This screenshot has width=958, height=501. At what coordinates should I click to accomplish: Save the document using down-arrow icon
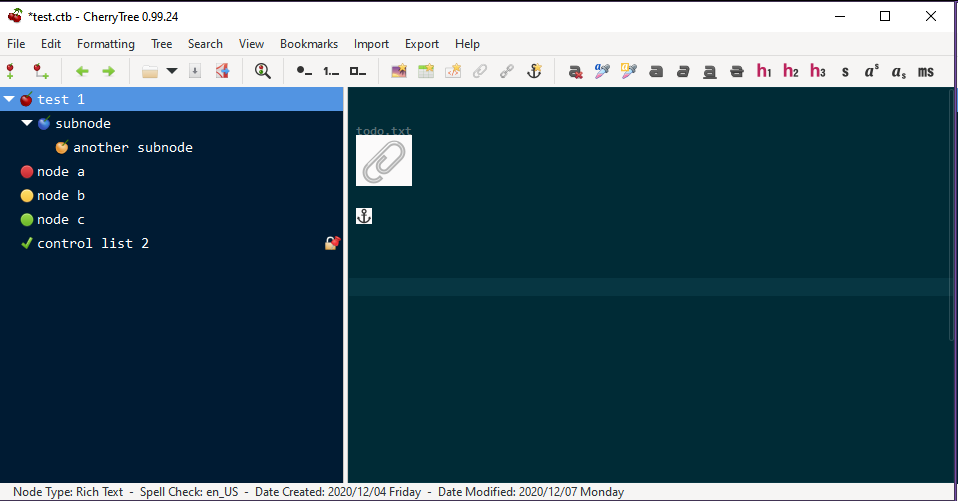tap(195, 71)
